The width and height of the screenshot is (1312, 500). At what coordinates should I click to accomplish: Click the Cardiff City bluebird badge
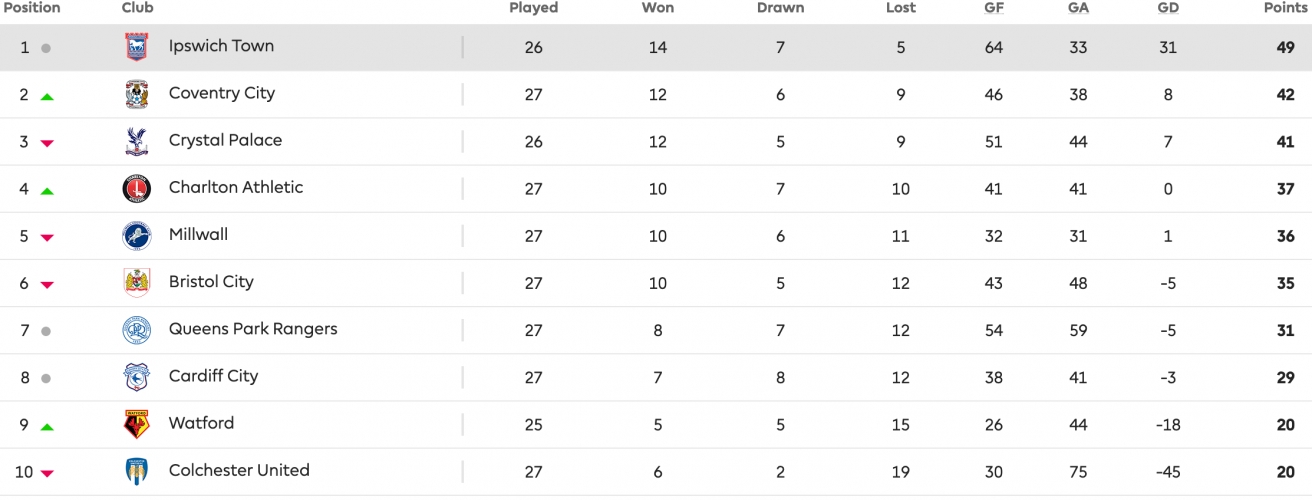pos(136,376)
